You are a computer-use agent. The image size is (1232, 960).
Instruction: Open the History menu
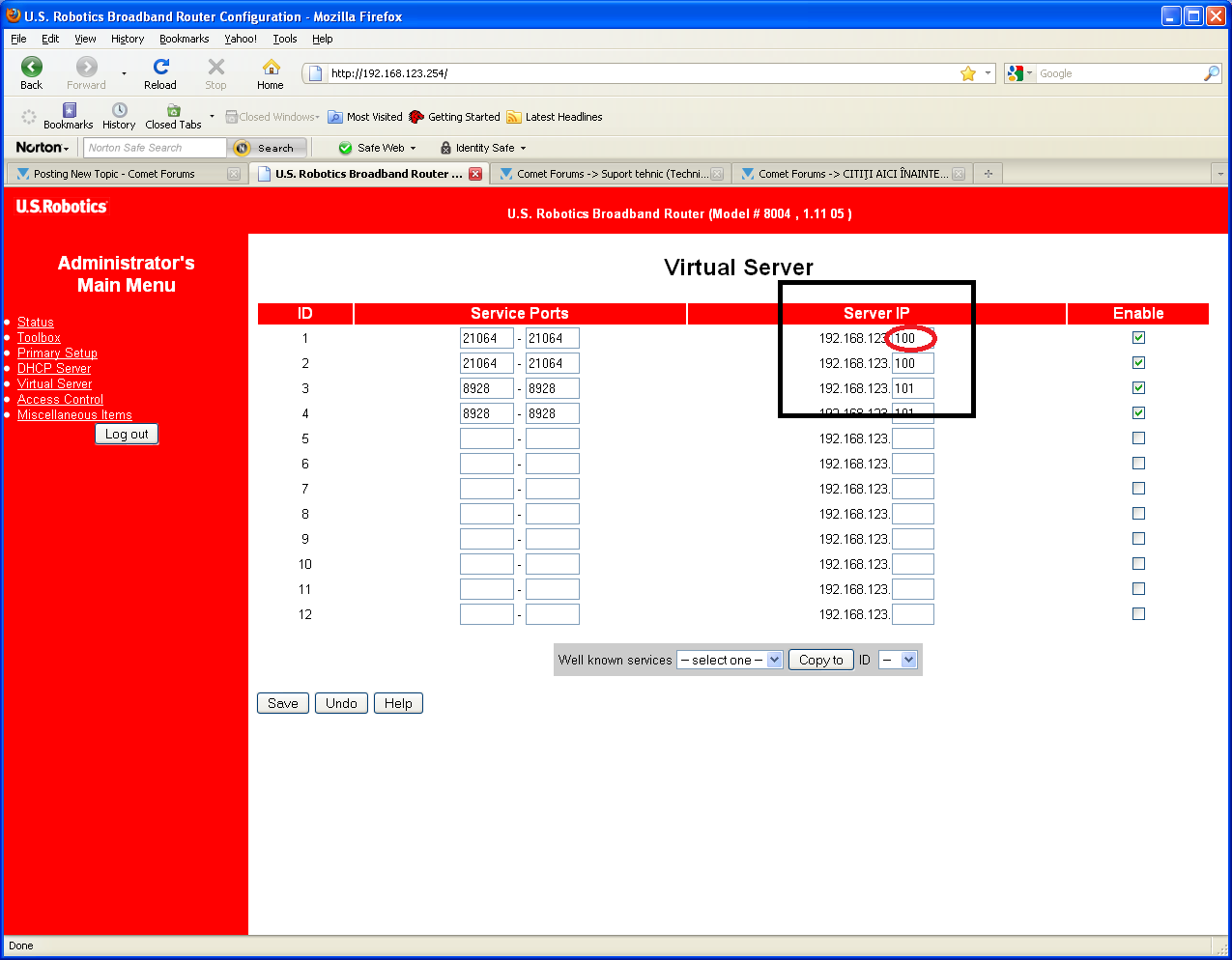tap(128, 39)
